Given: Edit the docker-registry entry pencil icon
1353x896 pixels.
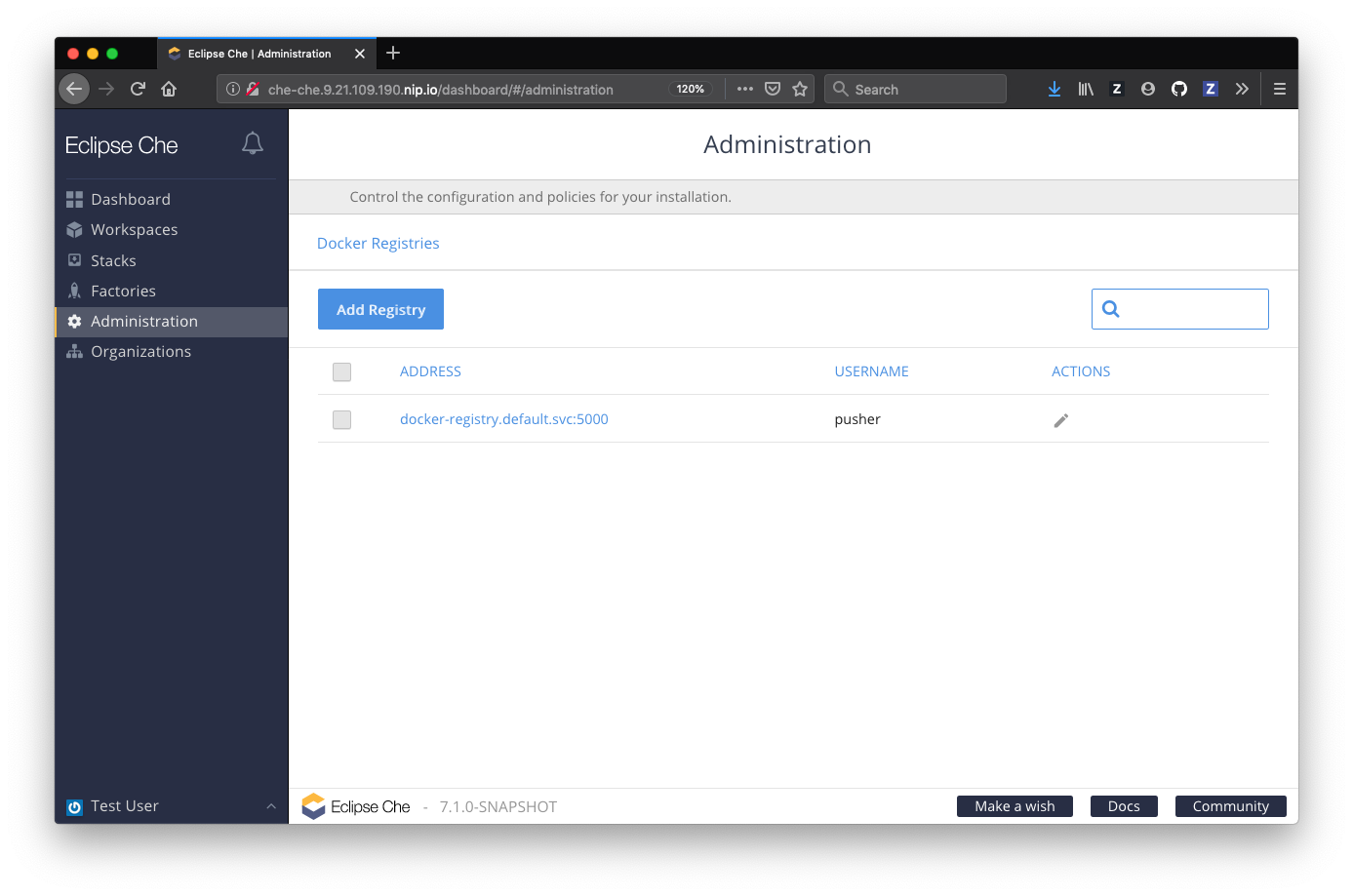Looking at the screenshot, I should pyautogui.click(x=1061, y=420).
